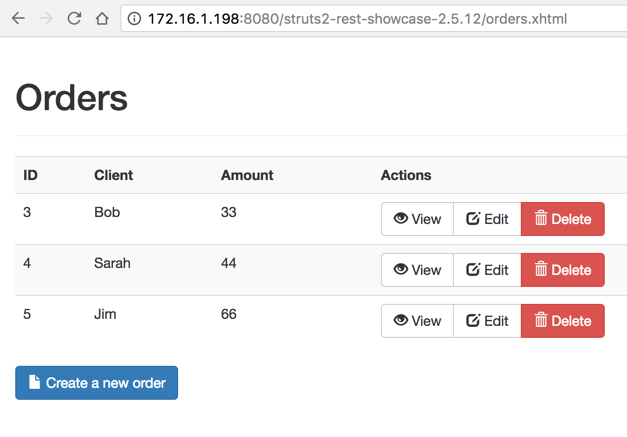Click the Orders page heading

tap(72, 98)
